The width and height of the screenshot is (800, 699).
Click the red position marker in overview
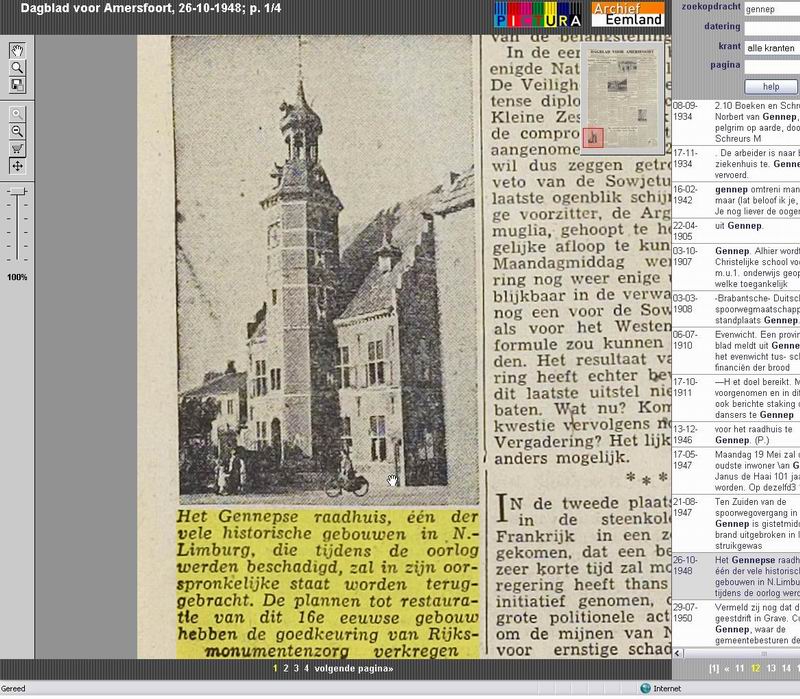(x=593, y=138)
